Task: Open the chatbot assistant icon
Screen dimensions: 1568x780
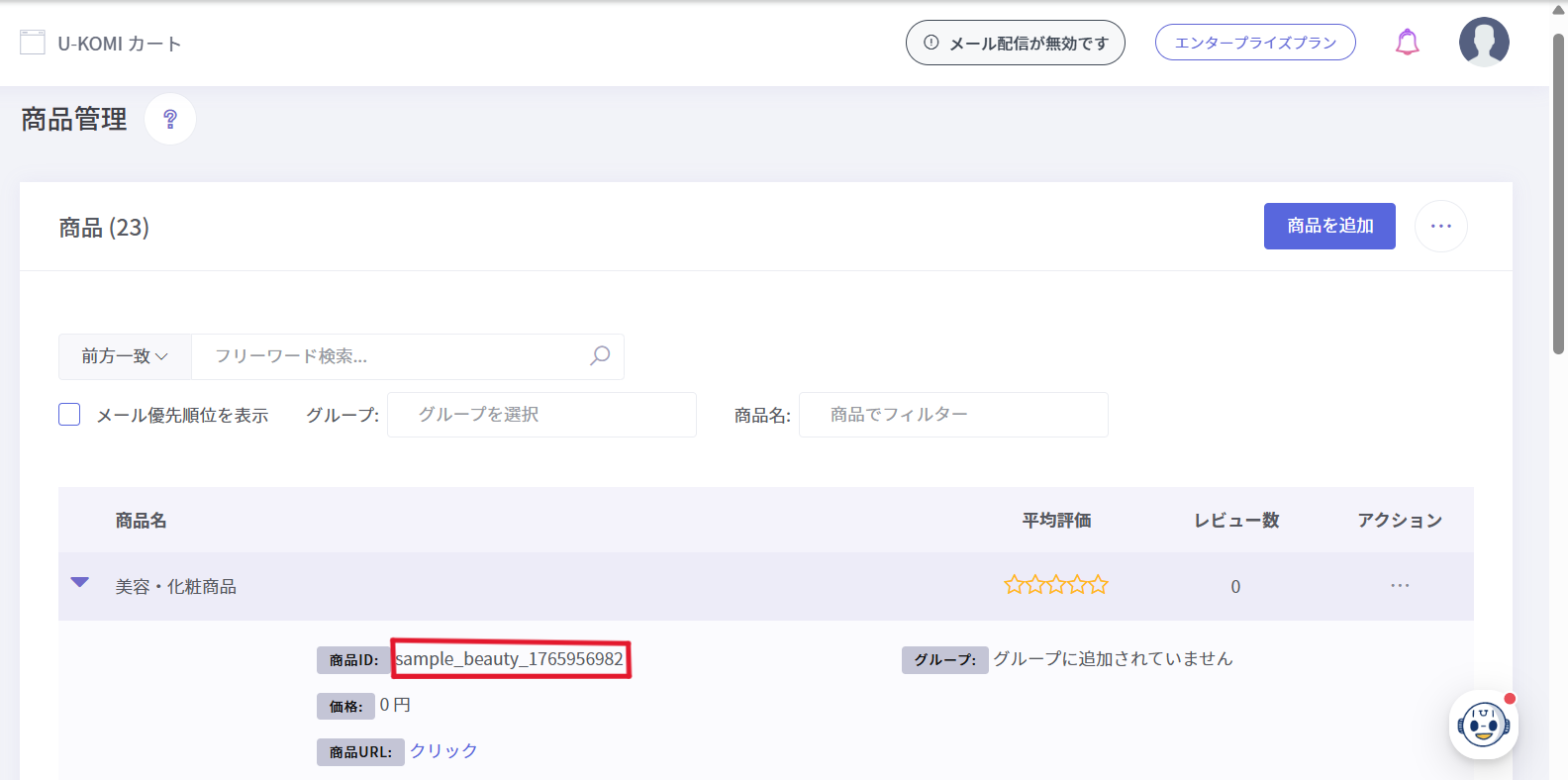Action: point(1482,725)
